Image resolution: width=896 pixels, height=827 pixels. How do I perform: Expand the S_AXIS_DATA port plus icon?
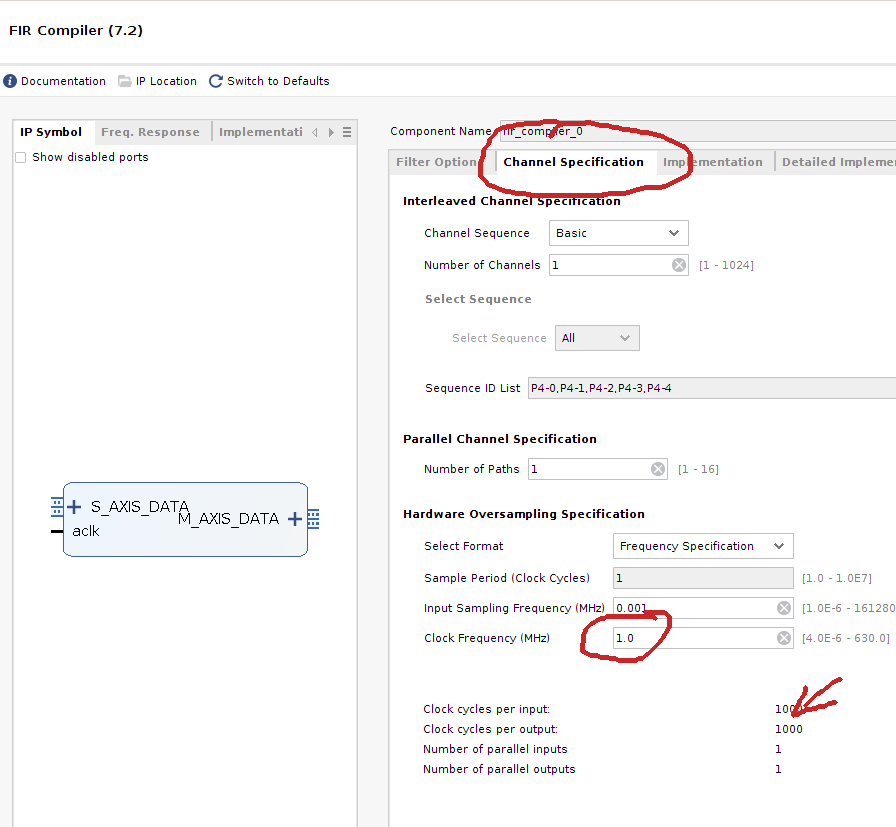(x=74, y=507)
